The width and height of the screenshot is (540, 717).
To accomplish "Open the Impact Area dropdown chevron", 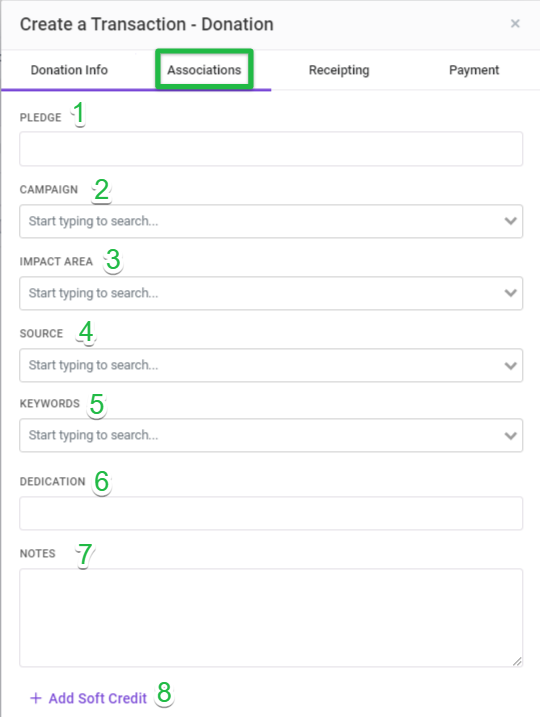I will (510, 293).
